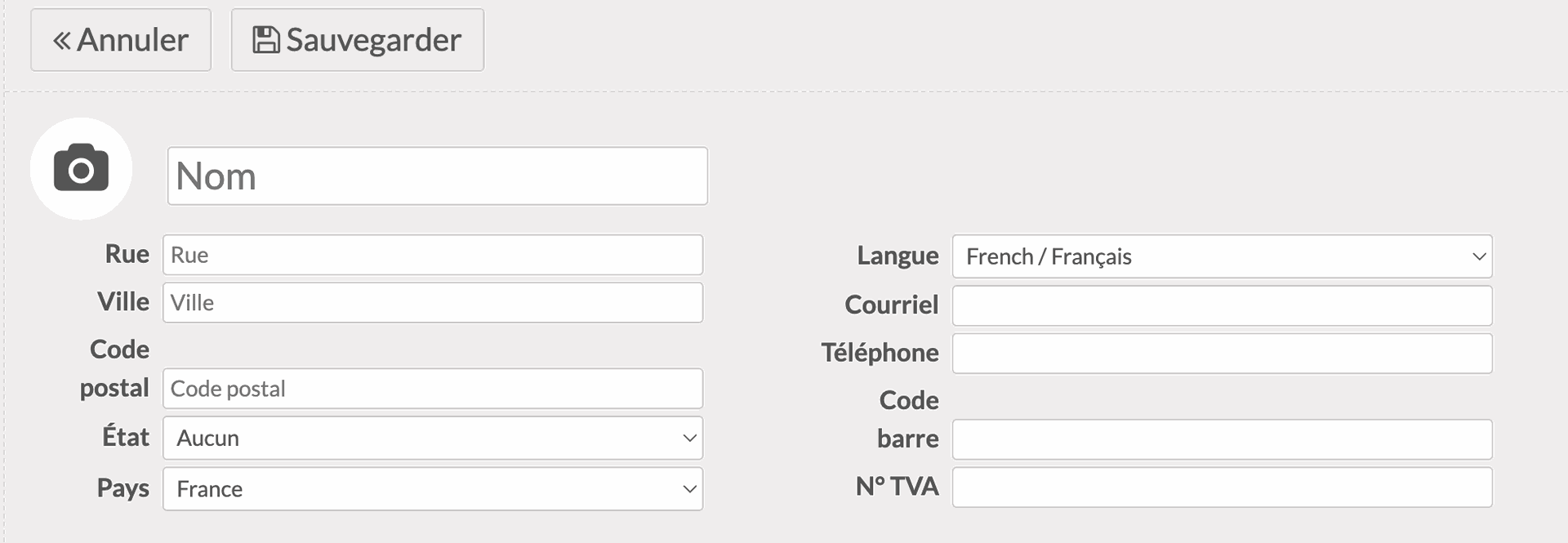Image resolution: width=1568 pixels, height=543 pixels.
Task: Click the Pays field label
Action: 122,487
